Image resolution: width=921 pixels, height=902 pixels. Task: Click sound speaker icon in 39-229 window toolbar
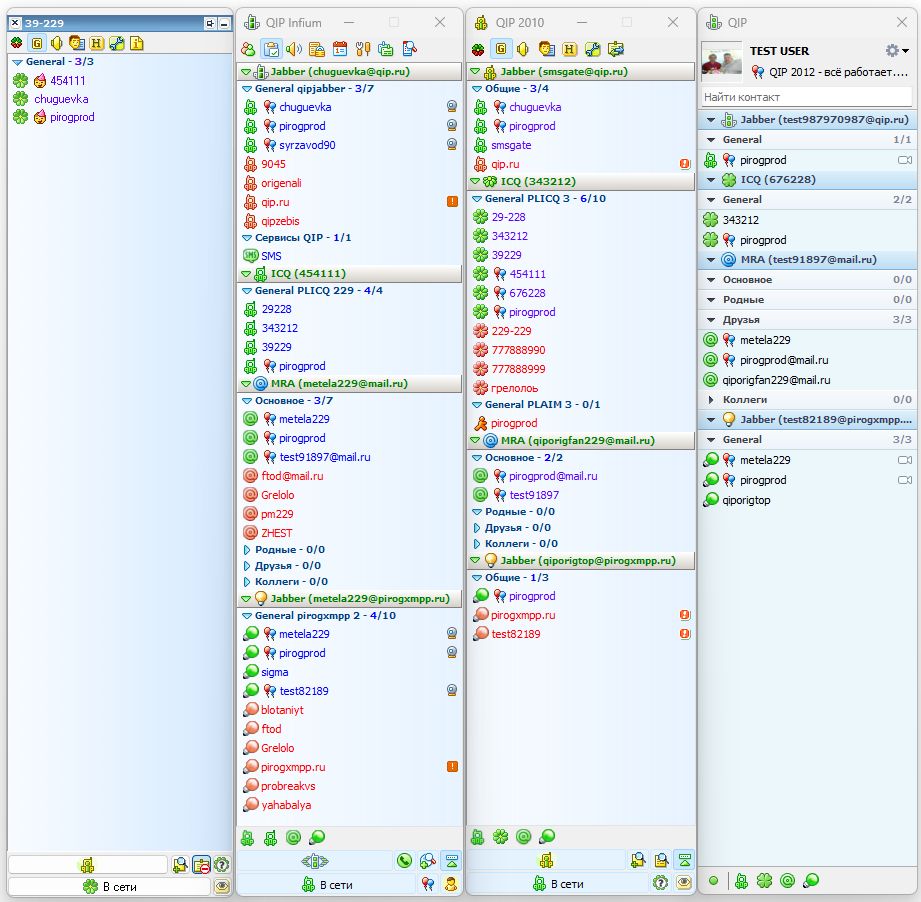pyautogui.click(x=56, y=43)
